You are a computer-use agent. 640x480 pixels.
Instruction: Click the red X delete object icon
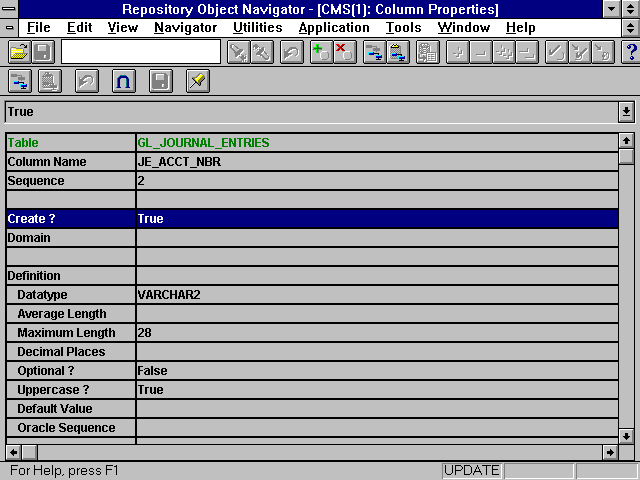[x=343, y=52]
